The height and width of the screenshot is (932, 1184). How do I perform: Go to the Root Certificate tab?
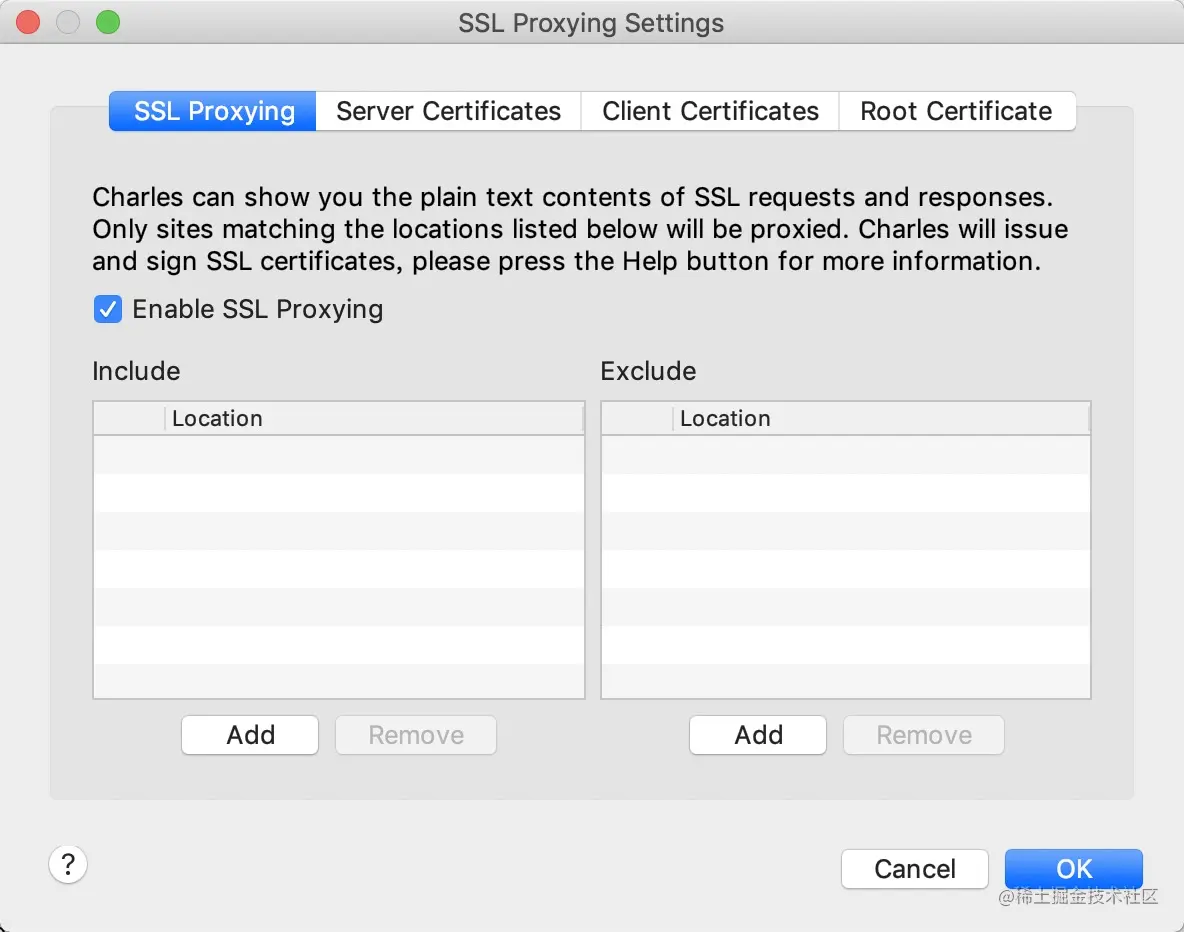957,111
